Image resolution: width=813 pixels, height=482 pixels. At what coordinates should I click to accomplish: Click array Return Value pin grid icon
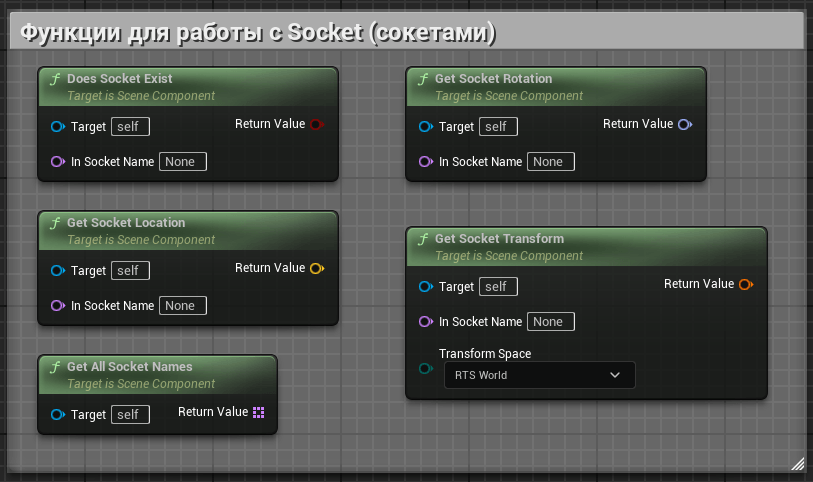pyautogui.click(x=259, y=412)
